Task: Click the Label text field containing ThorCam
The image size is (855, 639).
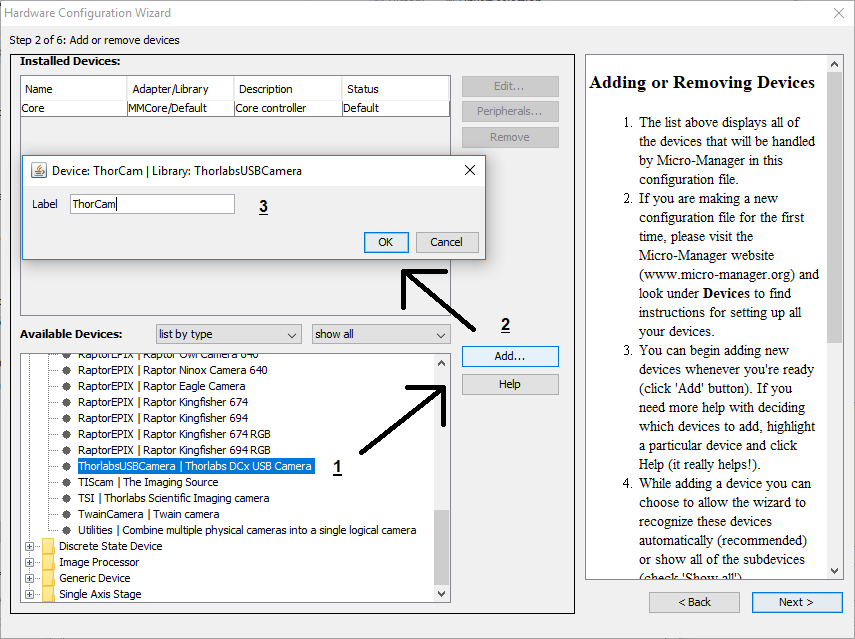Action: point(152,204)
